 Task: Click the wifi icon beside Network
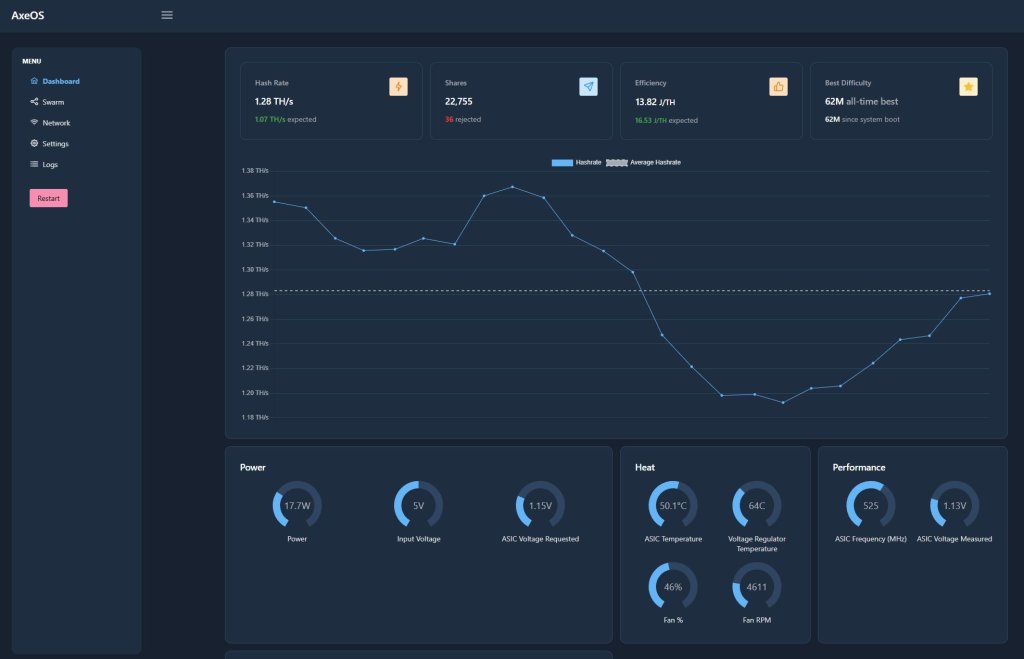34,123
